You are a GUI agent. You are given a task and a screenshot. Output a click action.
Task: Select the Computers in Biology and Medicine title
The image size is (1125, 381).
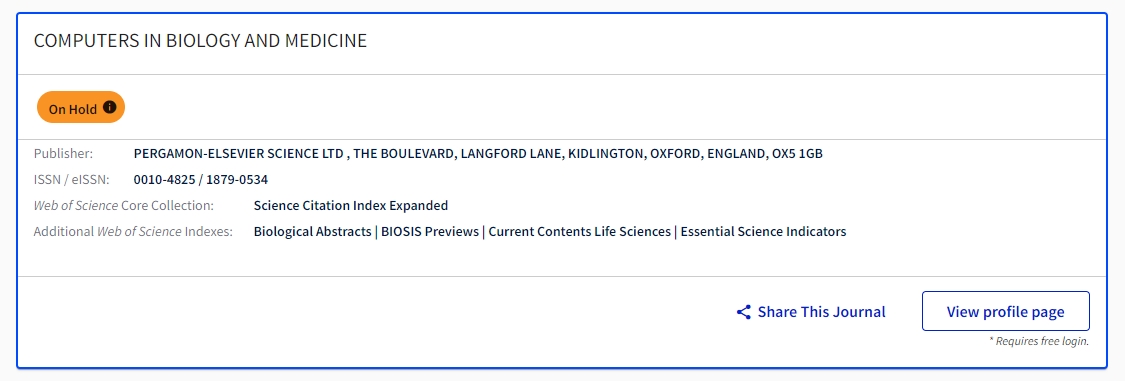[x=200, y=41]
